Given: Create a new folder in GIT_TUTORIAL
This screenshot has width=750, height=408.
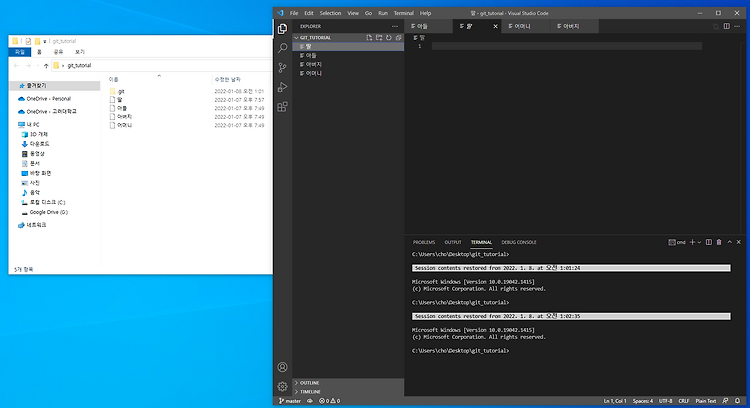Looking at the screenshot, I should click(379, 37).
